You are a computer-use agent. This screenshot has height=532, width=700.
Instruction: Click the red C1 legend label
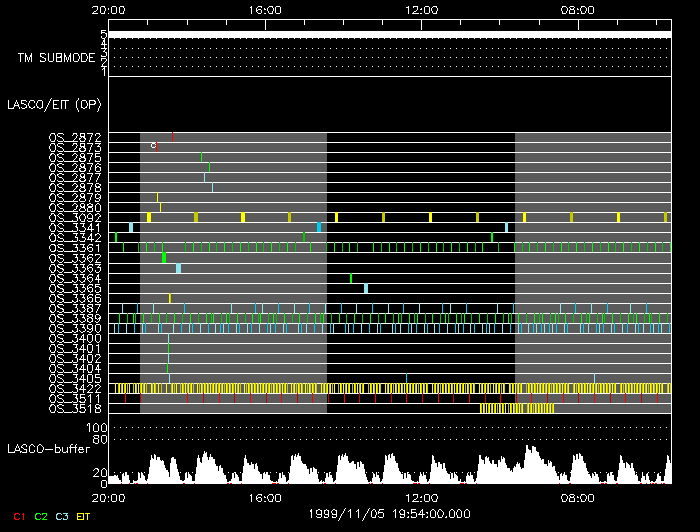click(x=18, y=516)
